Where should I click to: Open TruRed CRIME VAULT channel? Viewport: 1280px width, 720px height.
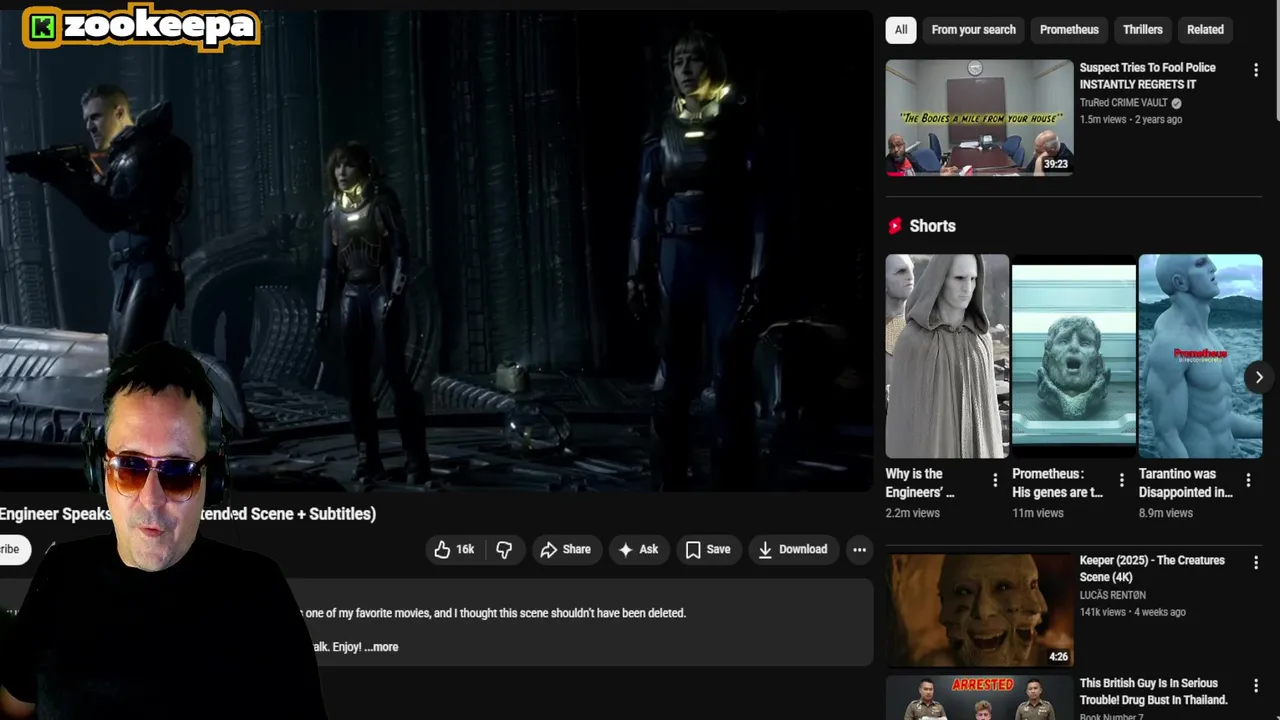(1123, 103)
